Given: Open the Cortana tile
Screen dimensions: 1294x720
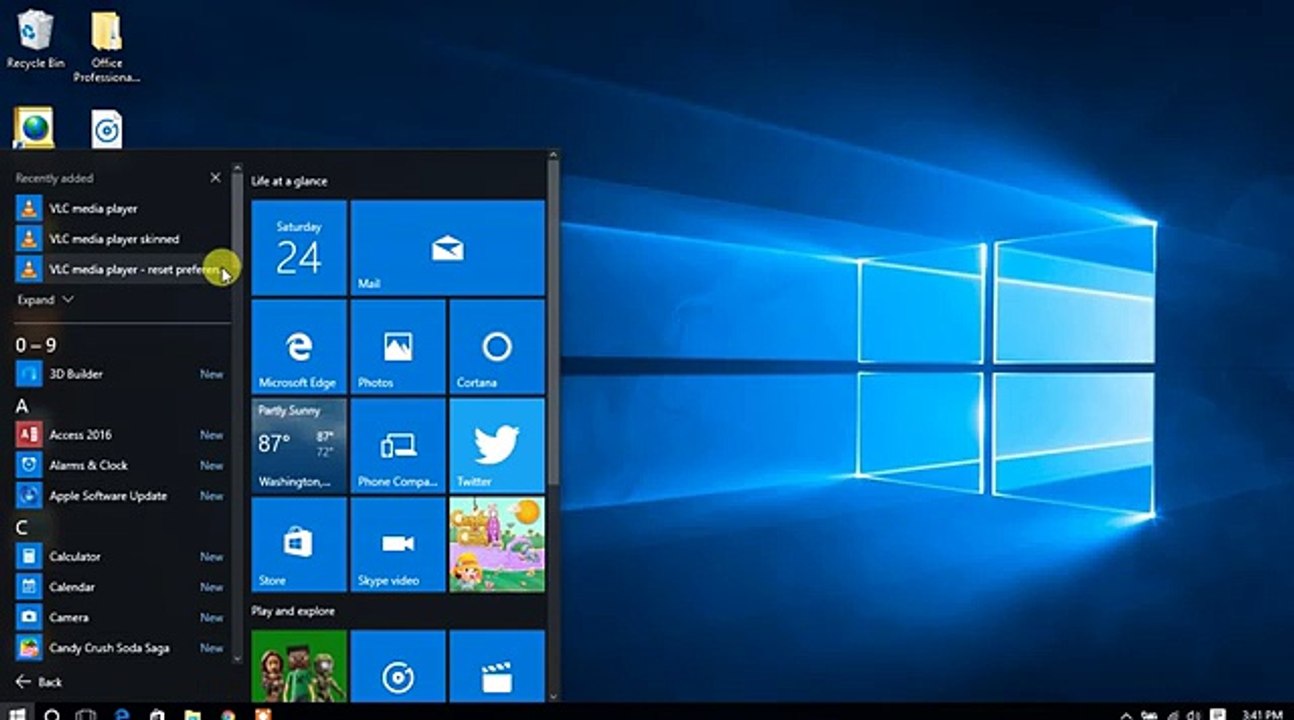Looking at the screenshot, I should click(x=497, y=346).
